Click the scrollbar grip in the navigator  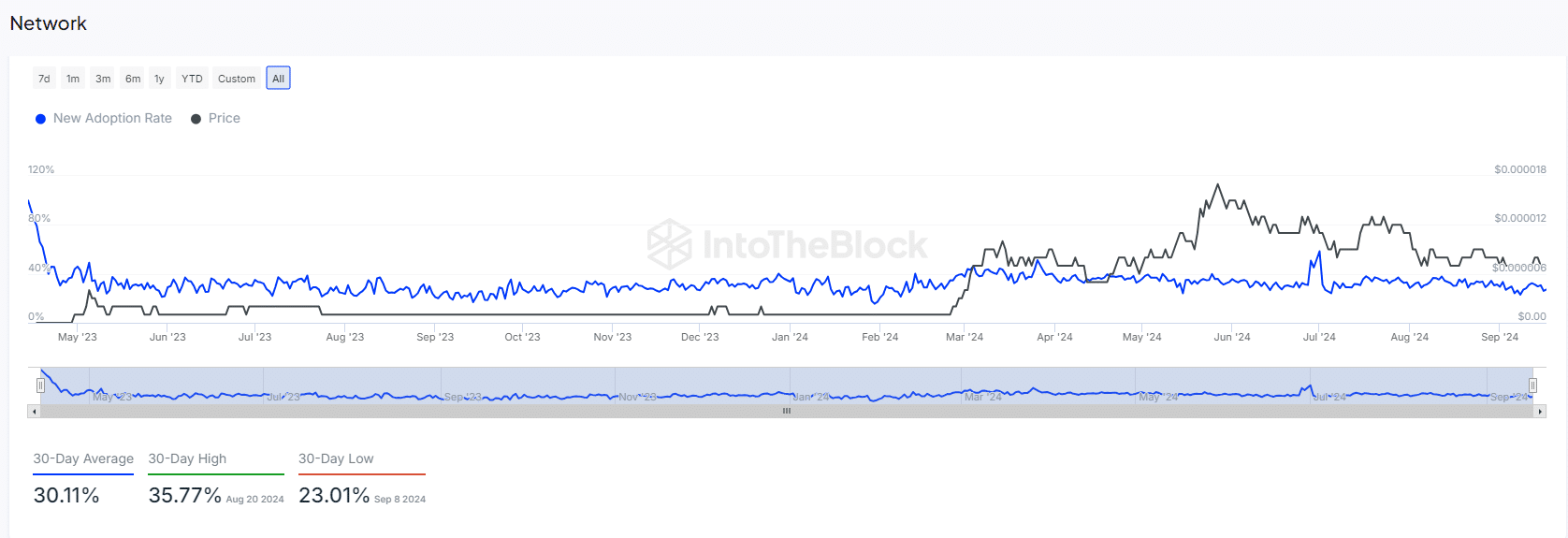point(787,411)
